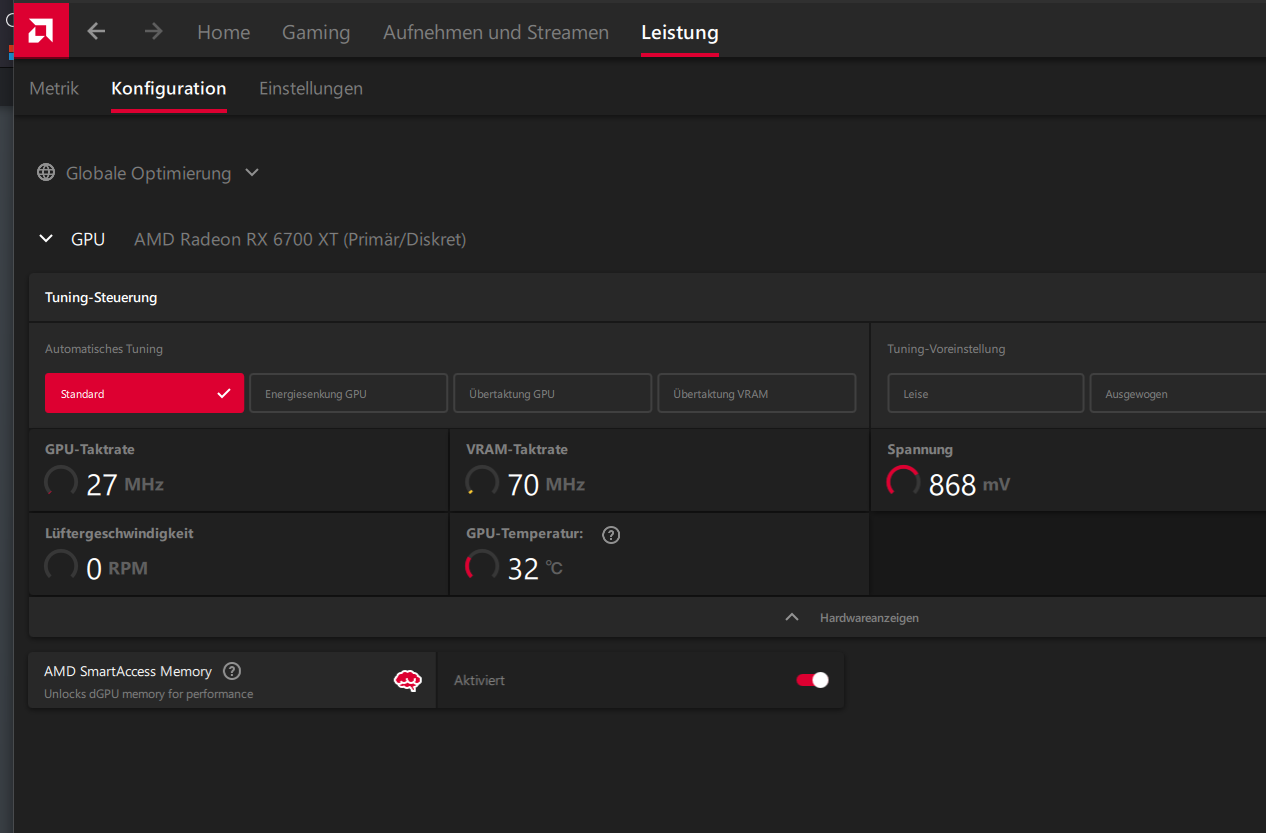Viewport: 1266px width, 833px height.
Task: Click the red brain SmartAccess Memory icon
Action: pyautogui.click(x=408, y=681)
